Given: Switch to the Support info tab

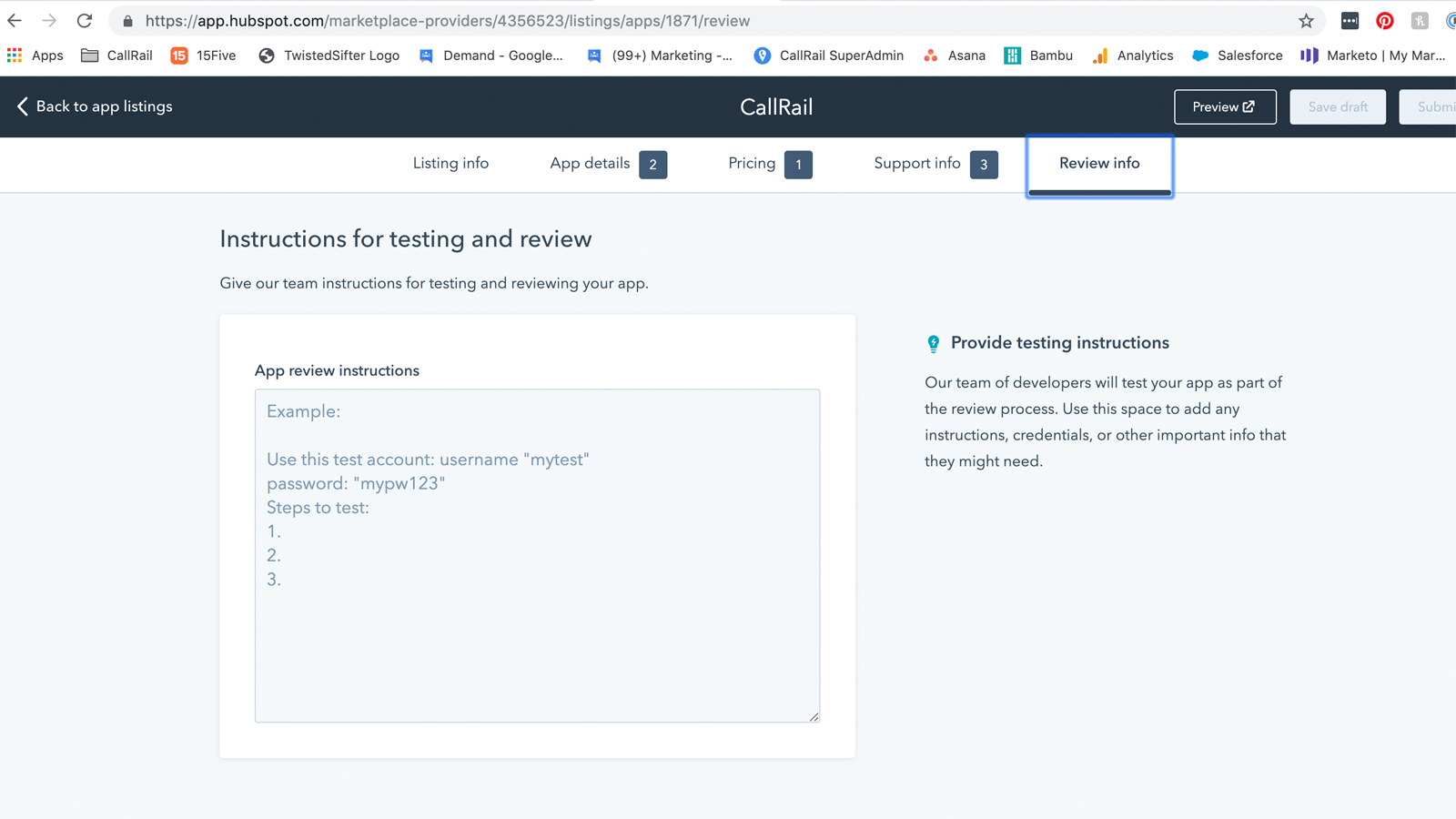Looking at the screenshot, I should coord(916,164).
